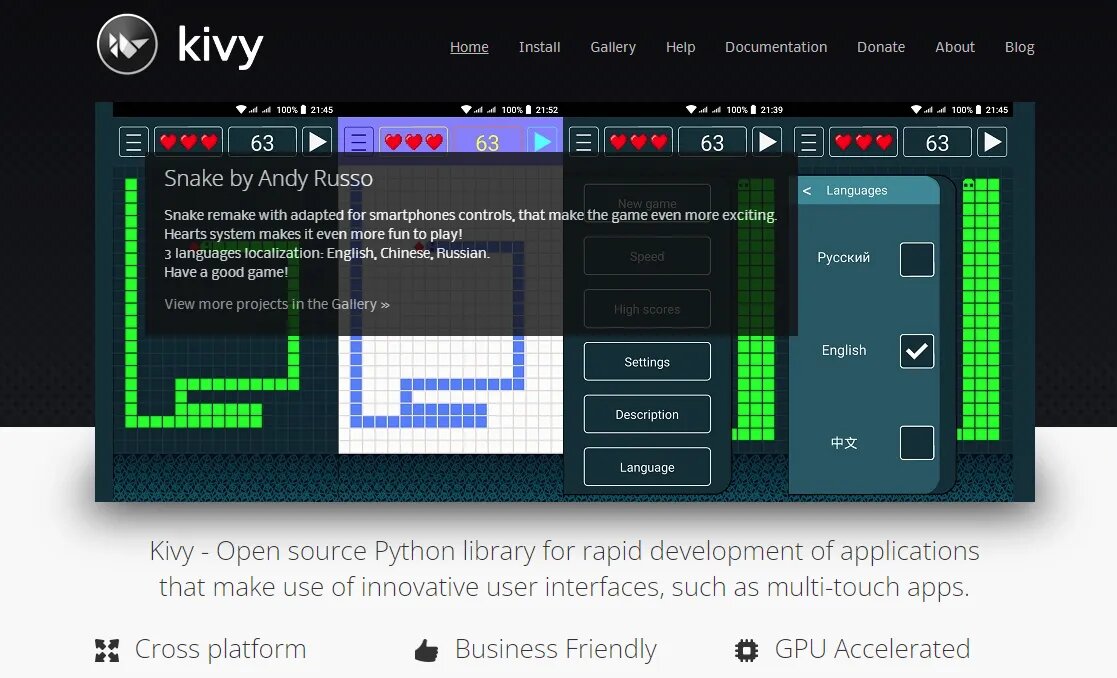This screenshot has width=1117, height=678.
Task: Click score 63 in the third game screen
Action: click(x=712, y=142)
